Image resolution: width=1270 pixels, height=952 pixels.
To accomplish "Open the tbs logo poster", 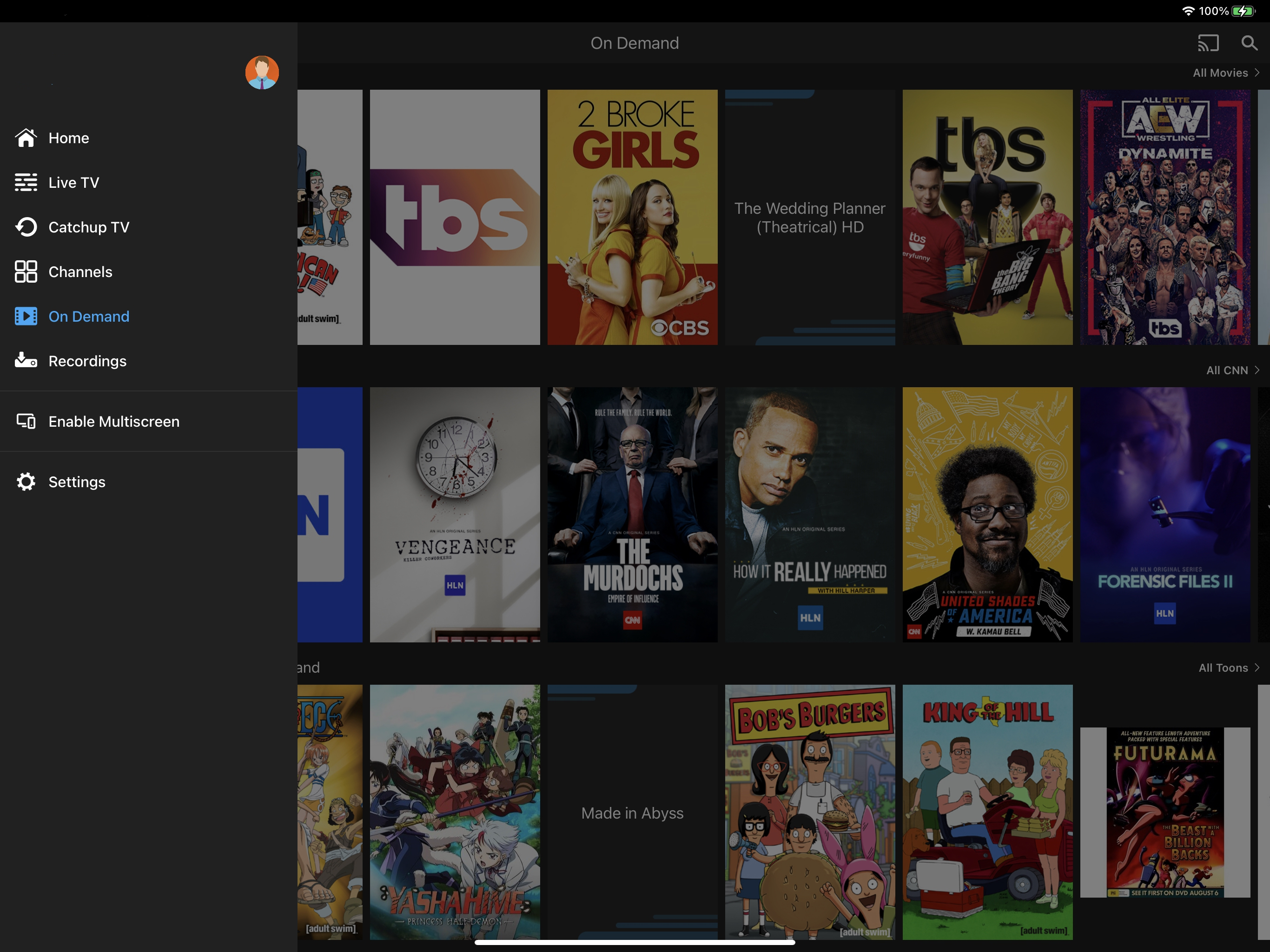I will [x=455, y=217].
